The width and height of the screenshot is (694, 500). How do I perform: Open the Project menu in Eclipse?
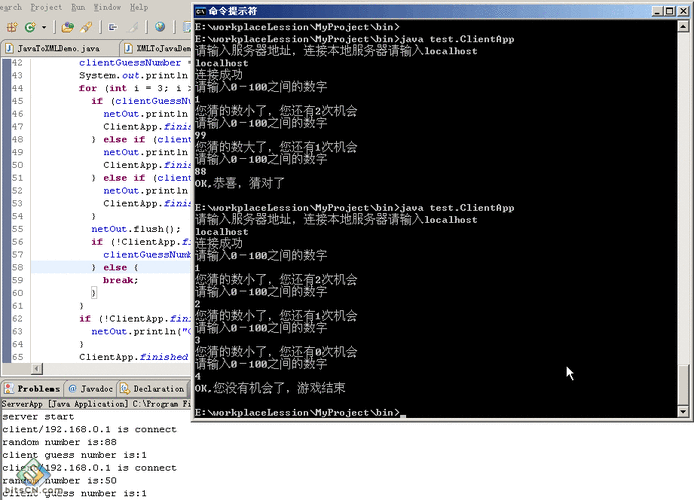click(x=46, y=7)
